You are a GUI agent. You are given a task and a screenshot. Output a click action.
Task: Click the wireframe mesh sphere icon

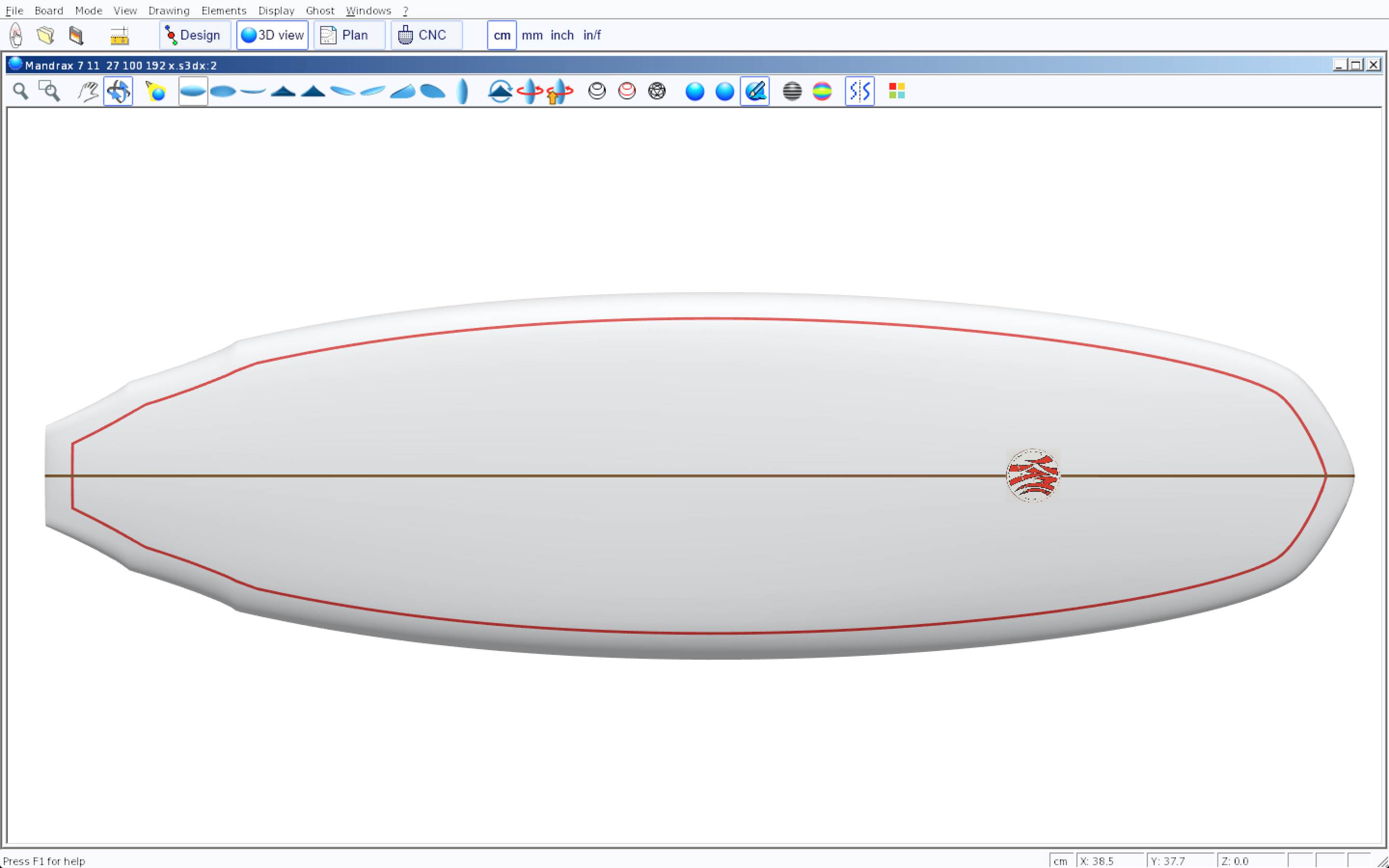click(656, 91)
